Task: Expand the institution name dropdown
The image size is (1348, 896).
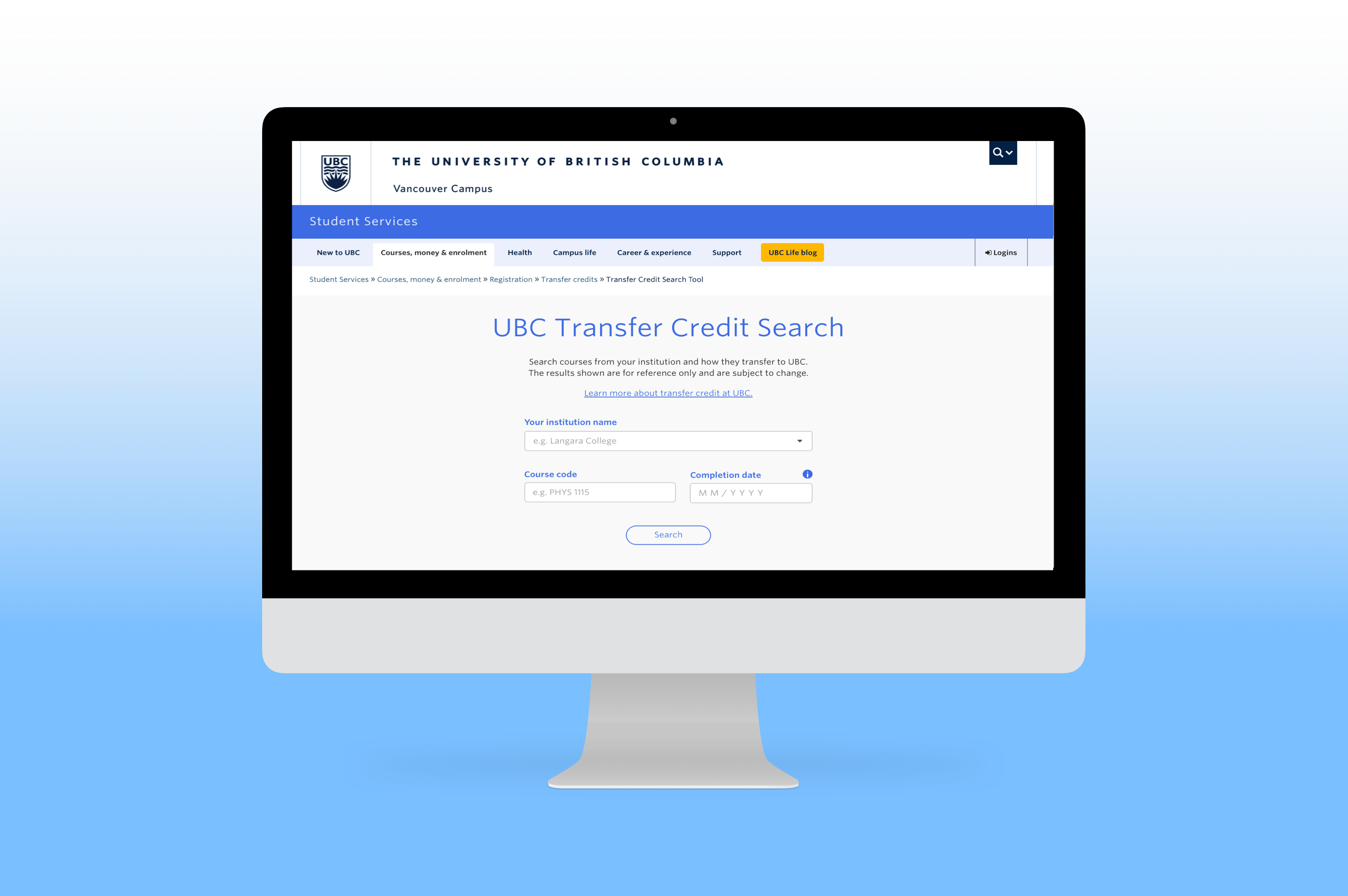Action: [799, 440]
